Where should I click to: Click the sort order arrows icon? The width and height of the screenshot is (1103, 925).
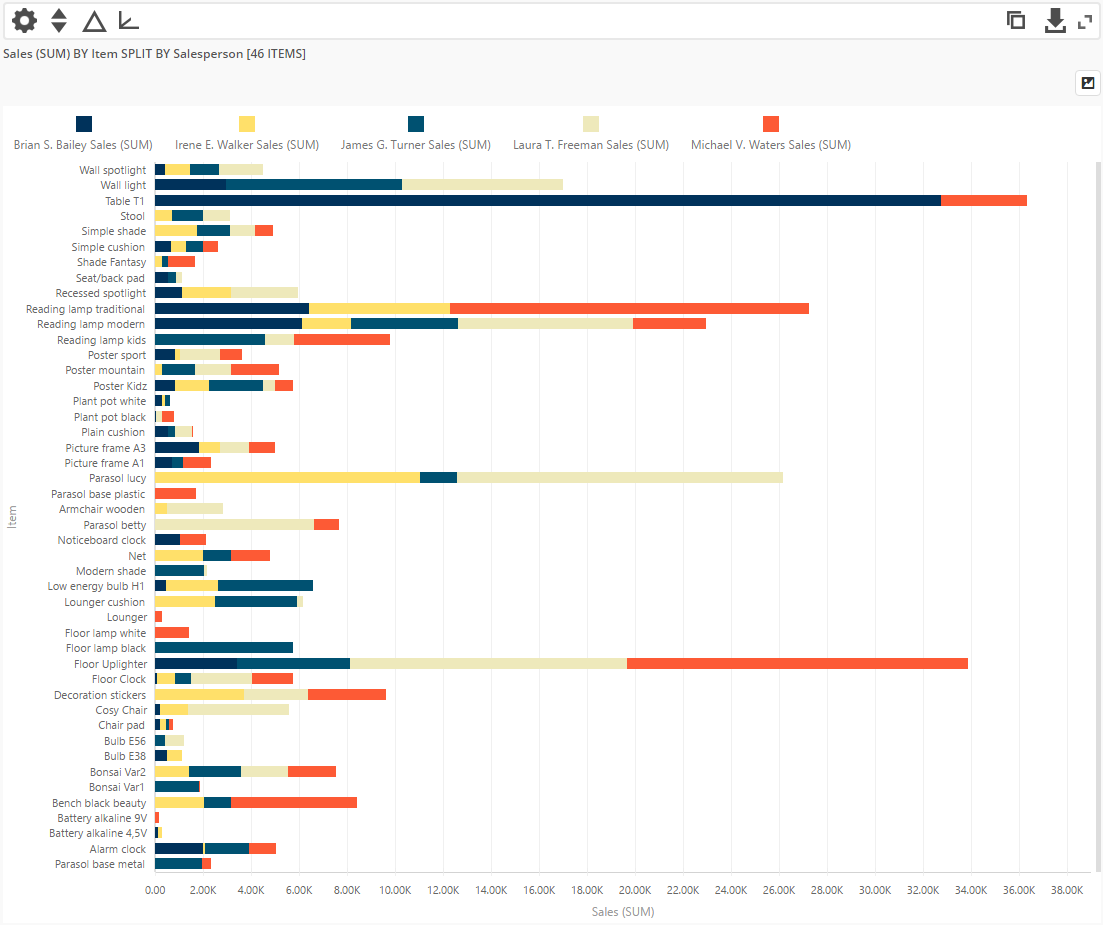tap(59, 20)
